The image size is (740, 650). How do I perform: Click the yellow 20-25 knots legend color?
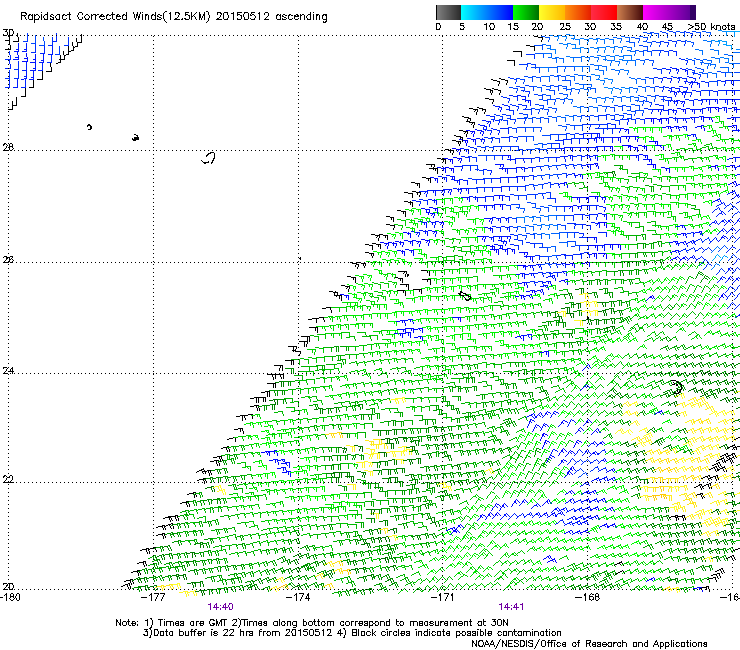click(552, 12)
